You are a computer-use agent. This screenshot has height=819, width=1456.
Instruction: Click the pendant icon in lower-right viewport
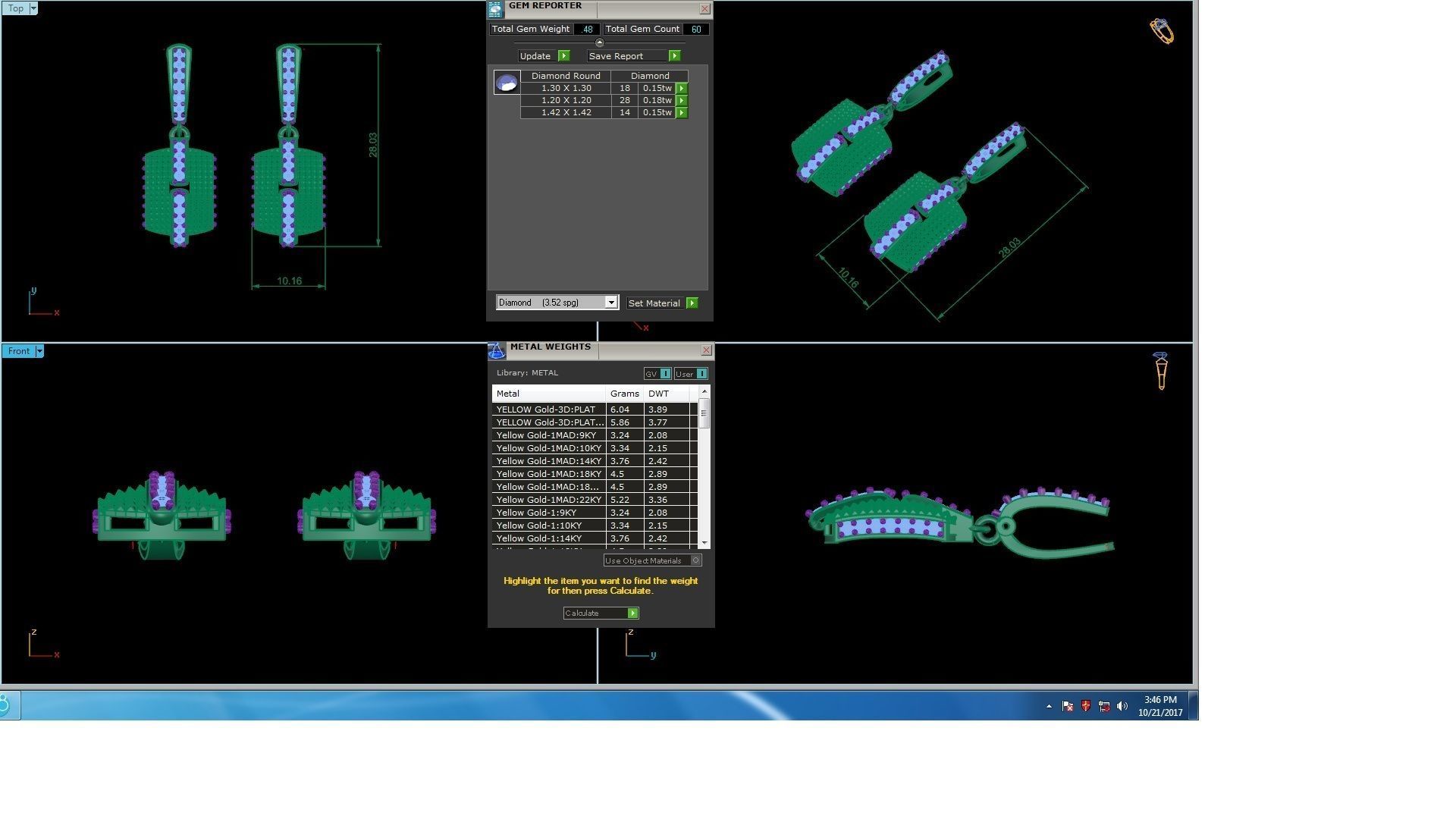(x=1160, y=371)
